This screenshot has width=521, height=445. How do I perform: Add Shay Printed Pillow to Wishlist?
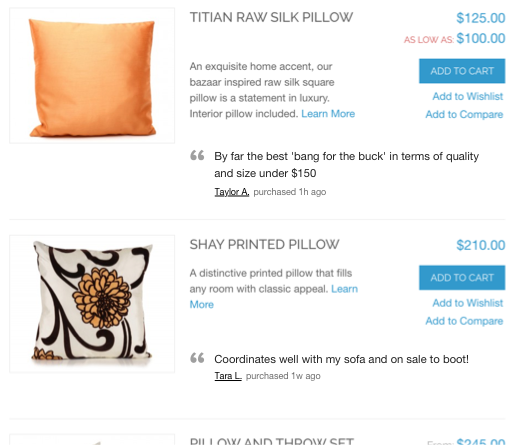pos(468,303)
